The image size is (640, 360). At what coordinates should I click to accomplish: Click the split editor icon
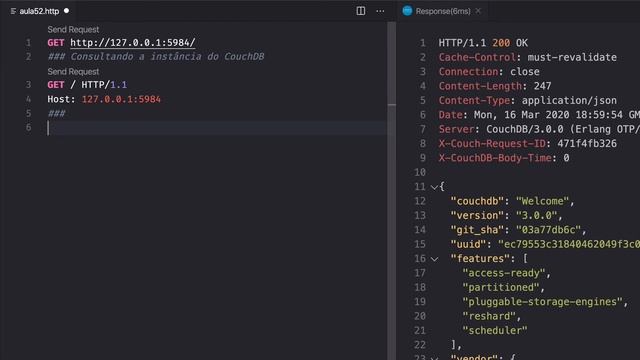[360, 11]
